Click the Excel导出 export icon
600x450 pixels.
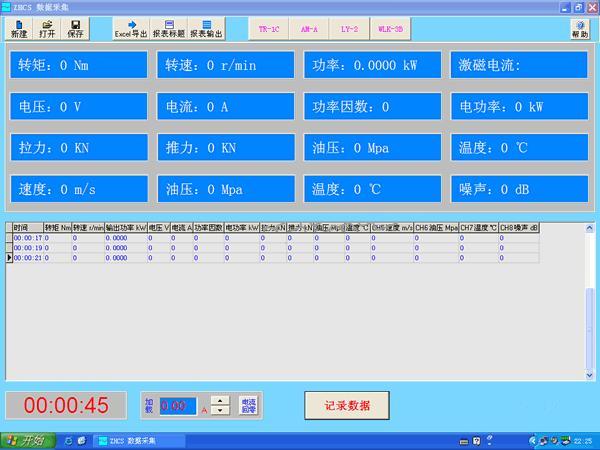tap(130, 28)
